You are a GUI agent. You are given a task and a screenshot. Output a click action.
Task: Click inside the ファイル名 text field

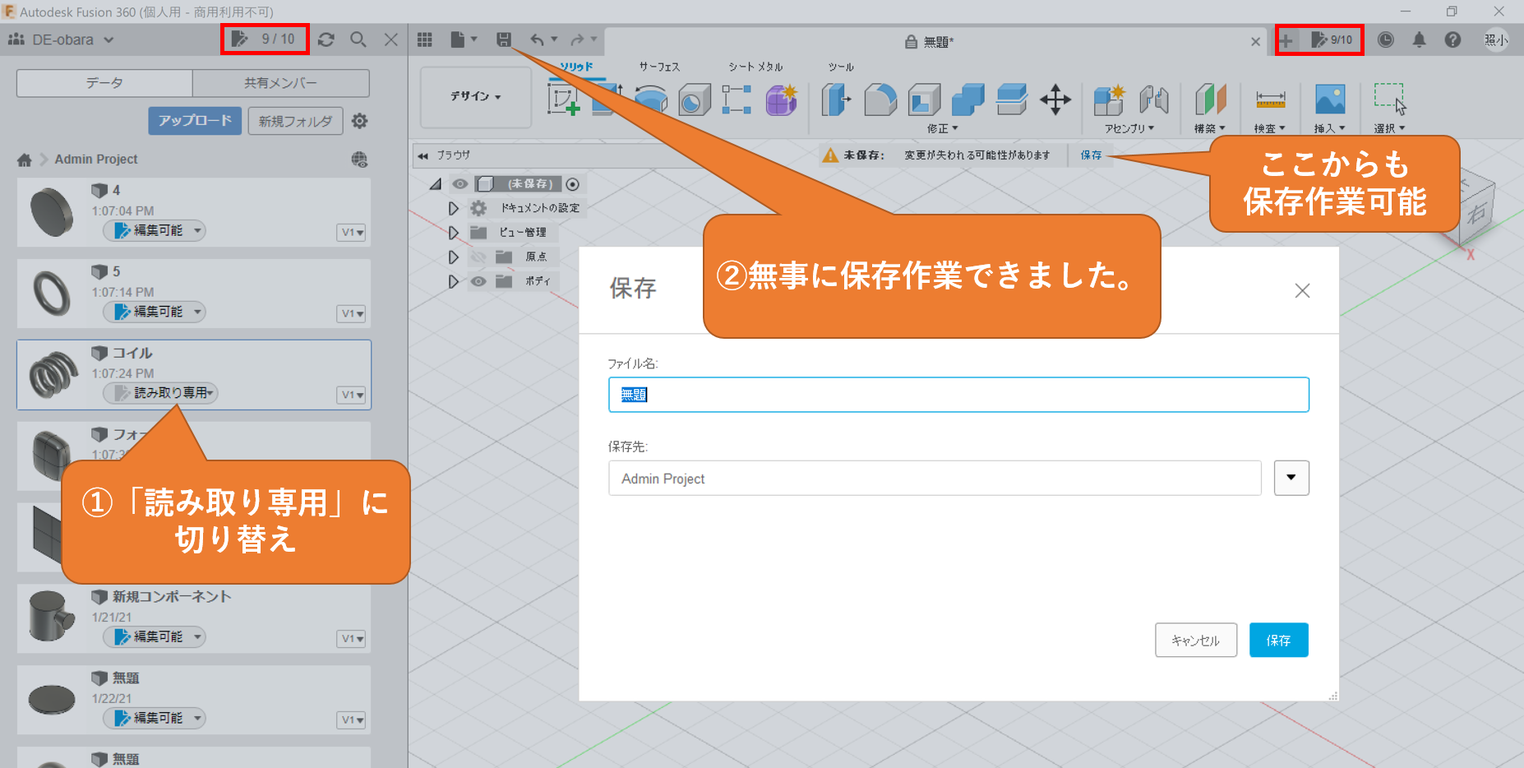click(957, 394)
